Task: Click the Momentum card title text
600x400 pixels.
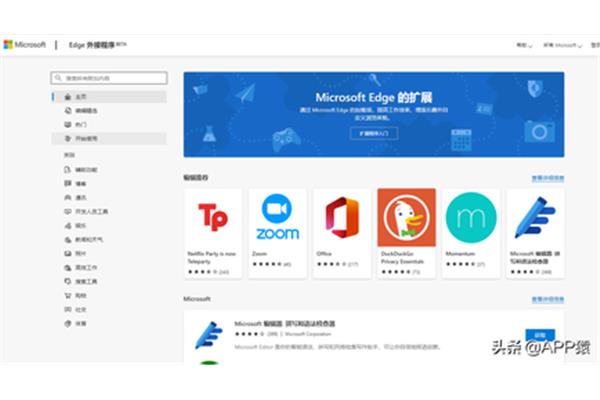Action: coord(460,253)
